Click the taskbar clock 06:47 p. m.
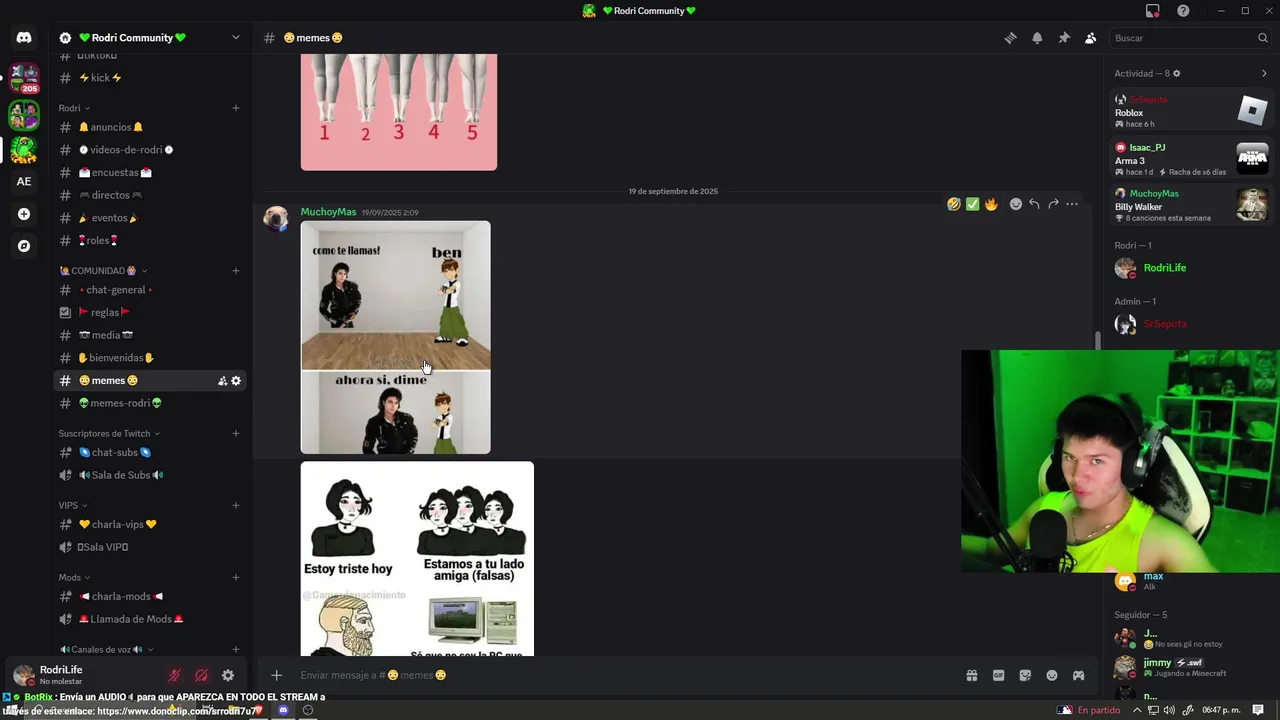Screen dimensions: 1280x720 (1221, 710)
